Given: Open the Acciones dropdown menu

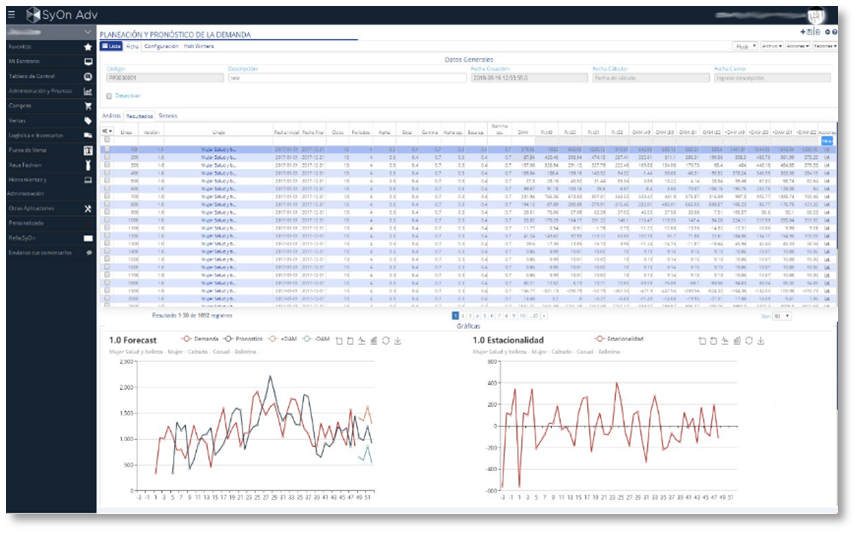Looking at the screenshot, I should [797, 46].
